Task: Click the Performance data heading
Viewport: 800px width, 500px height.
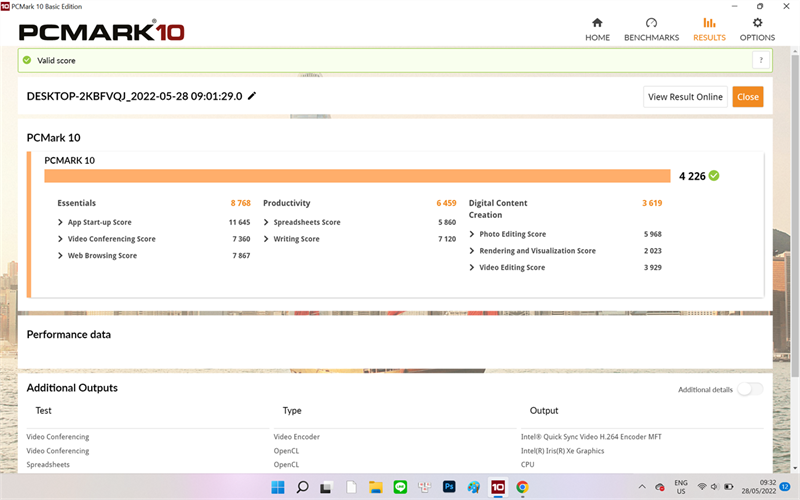Action: (68, 335)
